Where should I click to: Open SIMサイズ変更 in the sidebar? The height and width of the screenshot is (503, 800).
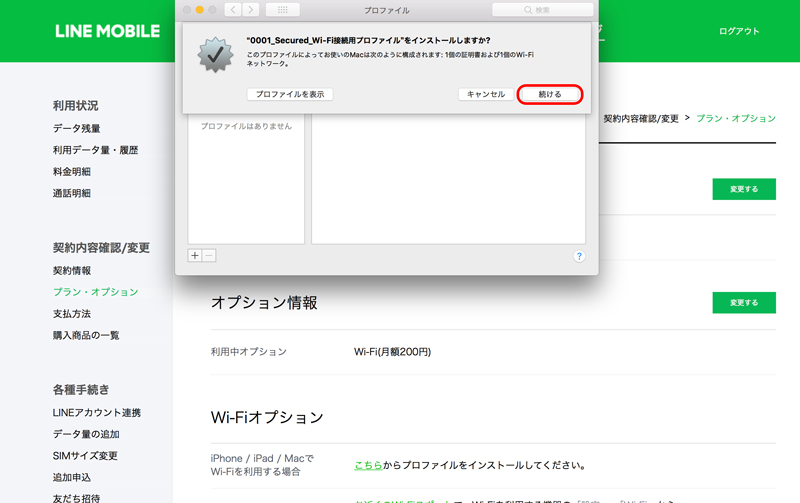pos(85,456)
